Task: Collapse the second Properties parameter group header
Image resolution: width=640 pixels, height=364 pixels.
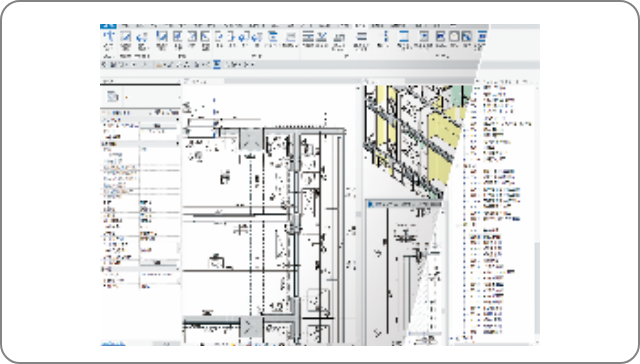Action: click(x=178, y=144)
